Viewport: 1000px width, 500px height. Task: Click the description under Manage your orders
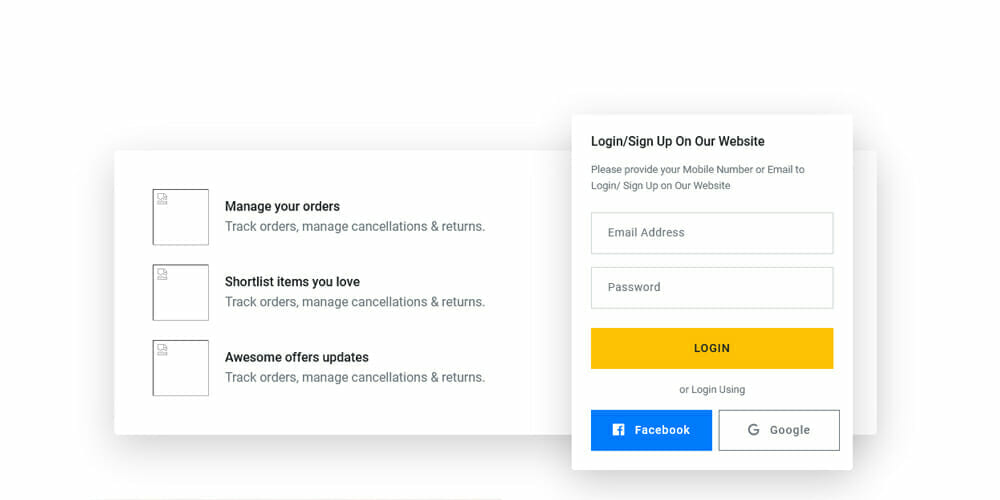[355, 227]
